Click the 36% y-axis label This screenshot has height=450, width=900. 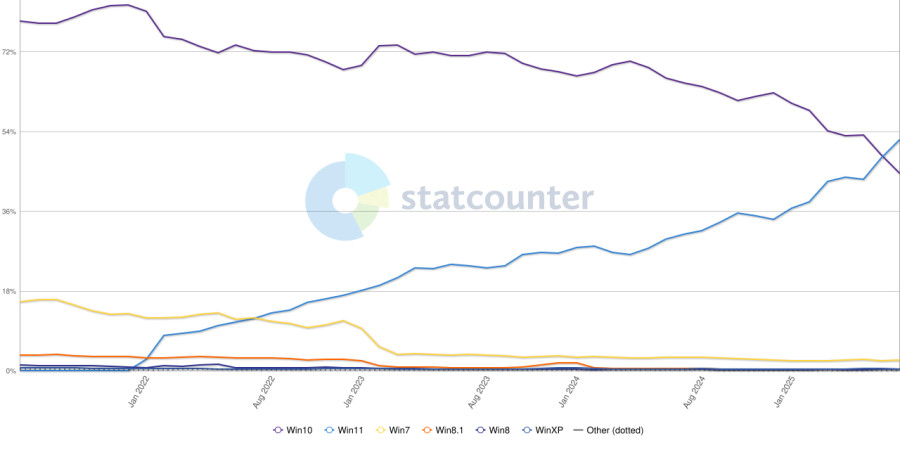[x=8, y=212]
